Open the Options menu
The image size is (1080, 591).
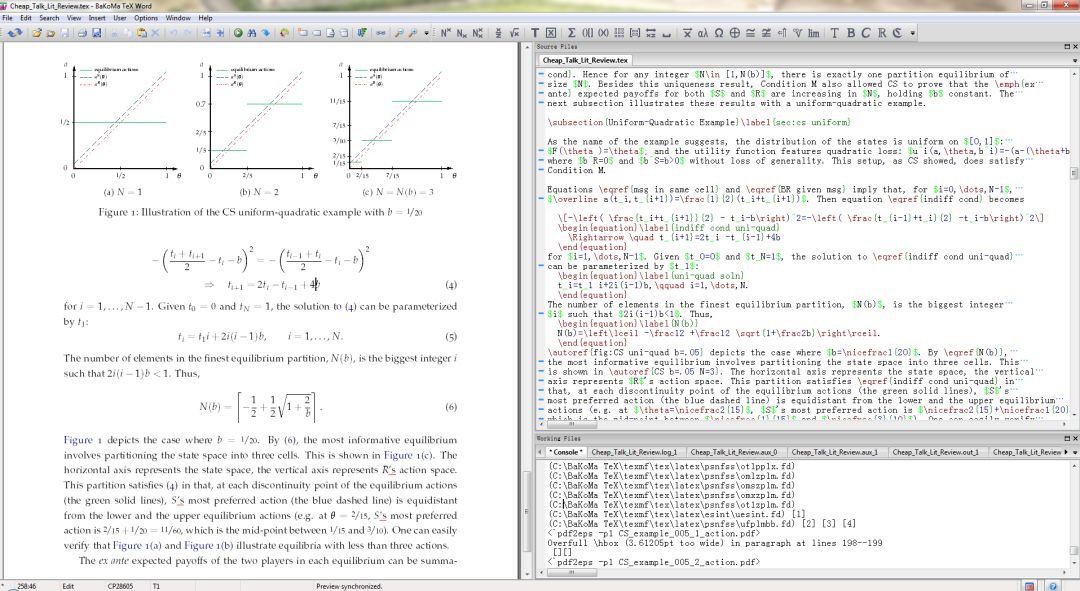pyautogui.click(x=146, y=18)
